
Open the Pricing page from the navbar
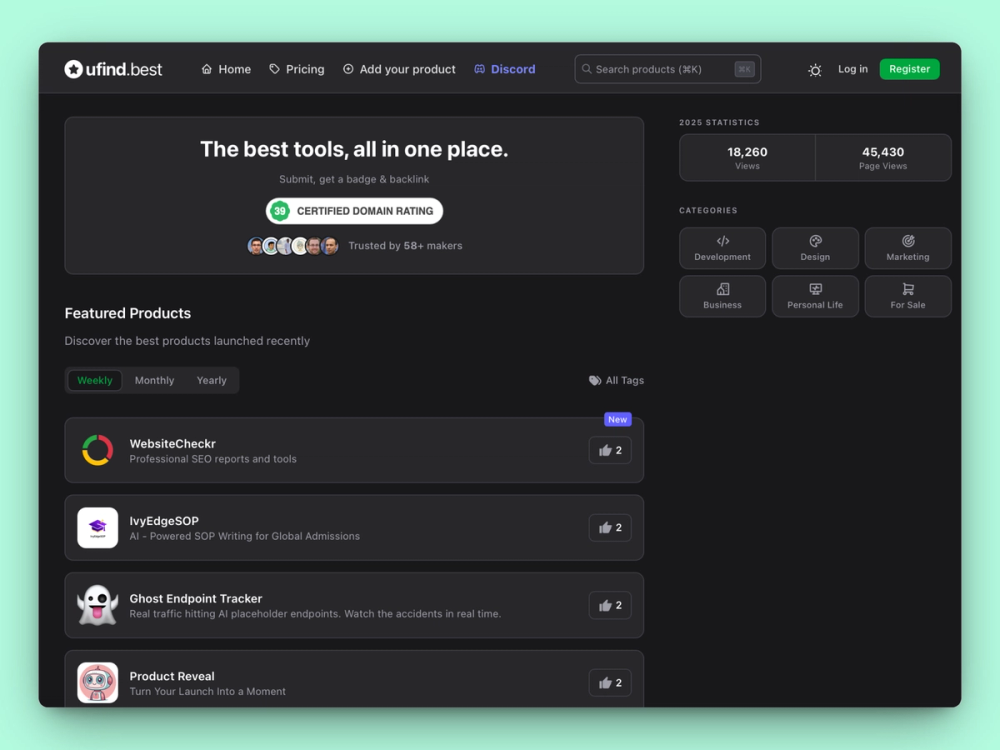[x=297, y=69]
